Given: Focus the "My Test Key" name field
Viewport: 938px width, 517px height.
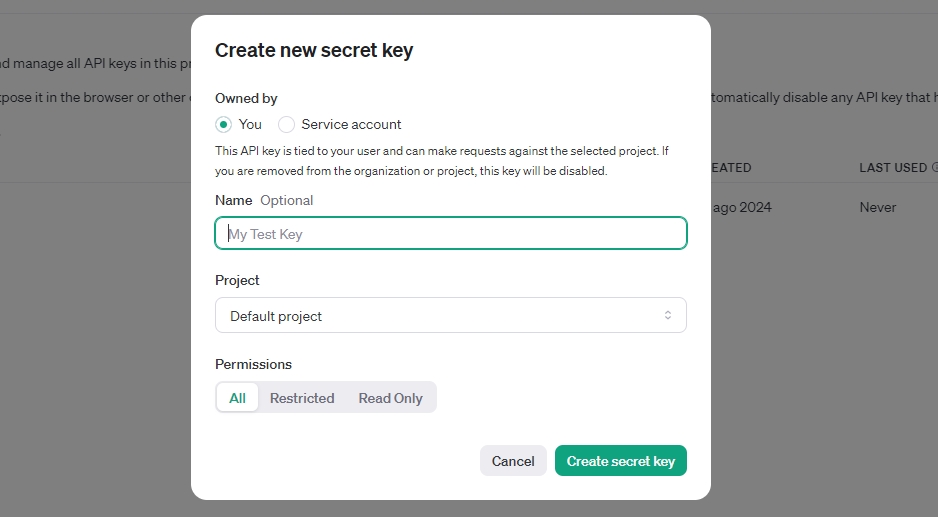Looking at the screenshot, I should coord(450,234).
